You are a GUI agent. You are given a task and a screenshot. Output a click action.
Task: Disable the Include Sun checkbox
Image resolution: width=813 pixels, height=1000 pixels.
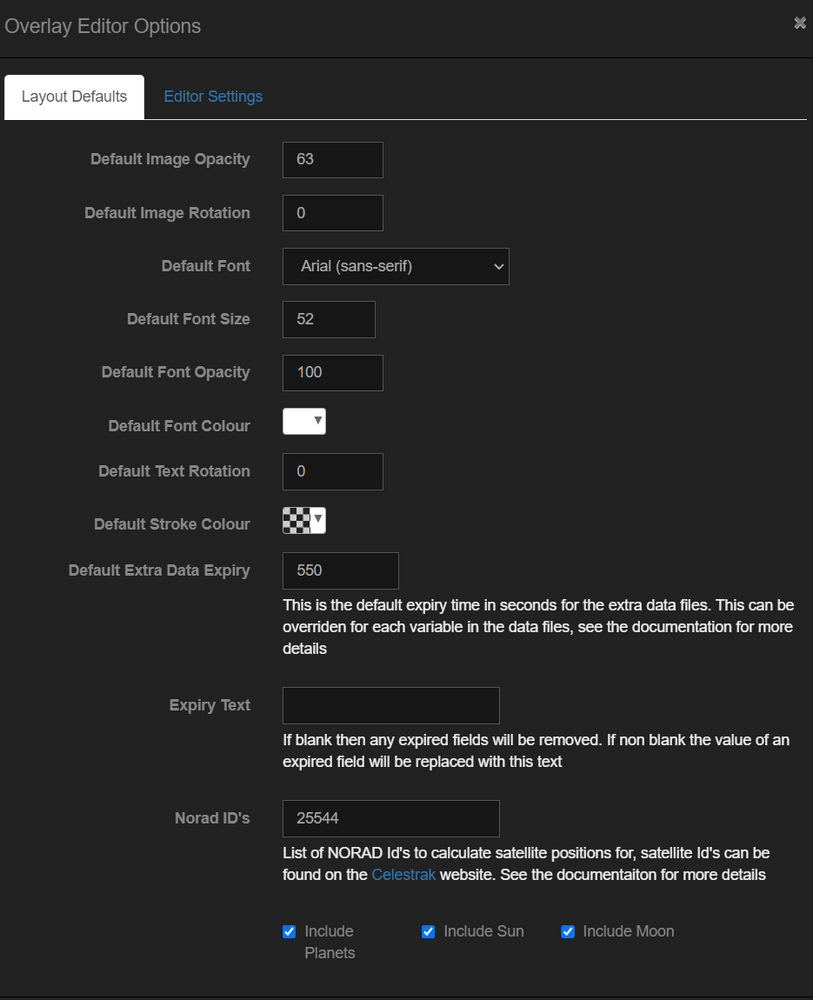[428, 931]
